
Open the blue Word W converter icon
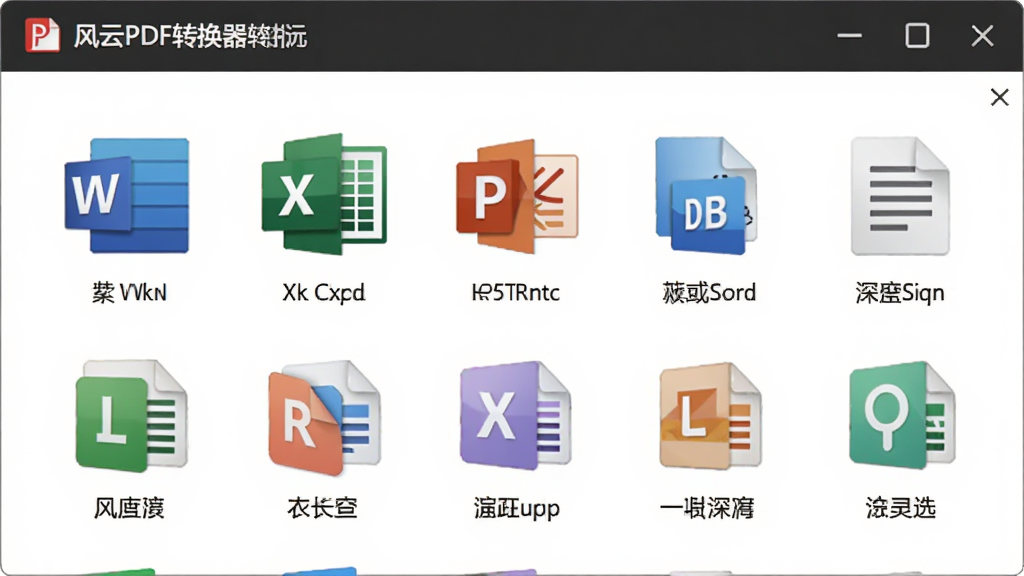127,195
